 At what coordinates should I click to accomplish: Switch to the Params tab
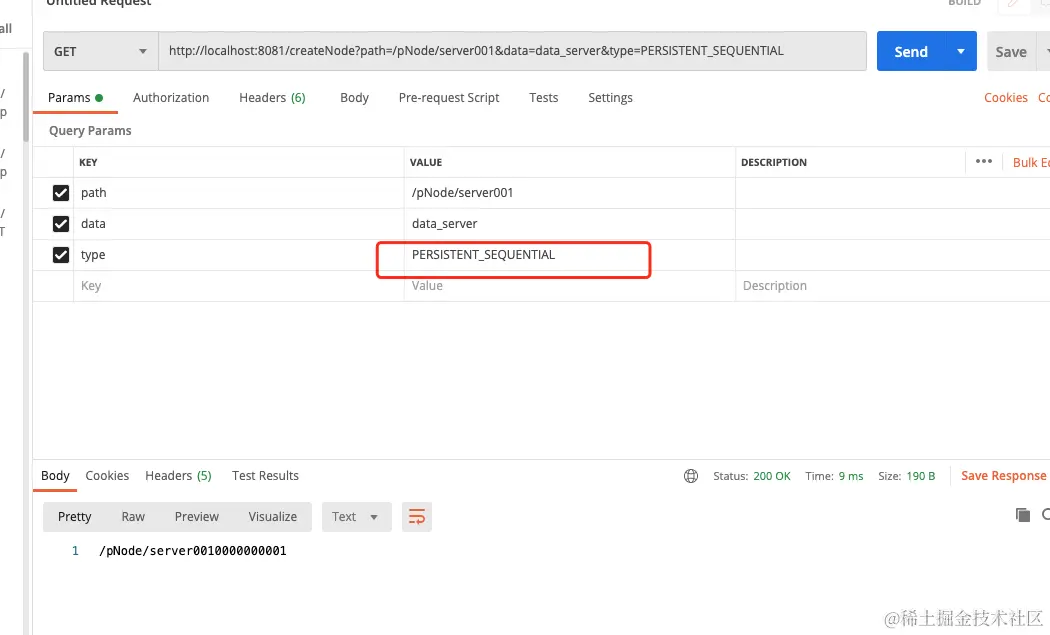tap(75, 98)
